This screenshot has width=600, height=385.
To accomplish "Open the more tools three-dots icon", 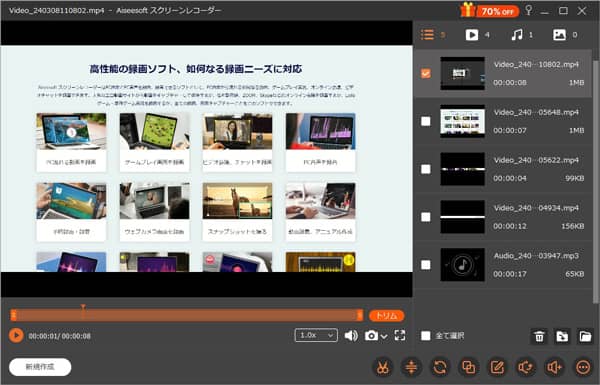I will [x=583, y=367].
